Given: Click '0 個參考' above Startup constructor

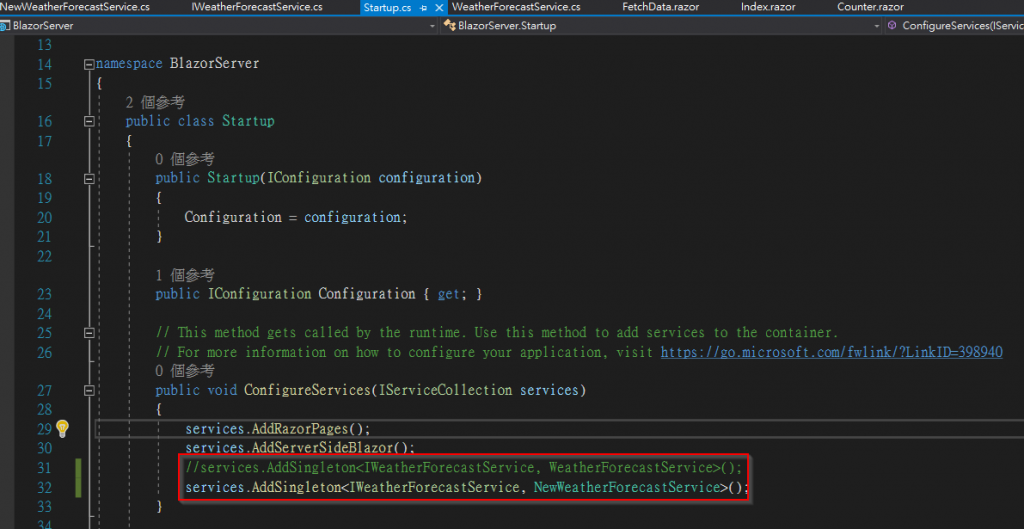Looking at the screenshot, I should (x=185, y=159).
